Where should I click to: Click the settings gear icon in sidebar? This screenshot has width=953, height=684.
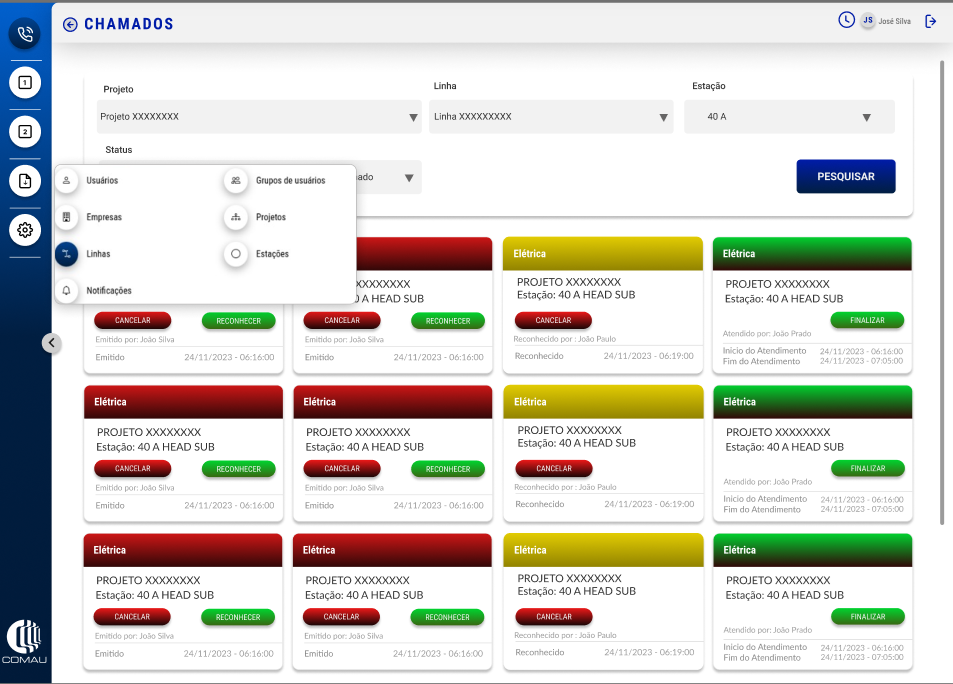pyautogui.click(x=25, y=230)
